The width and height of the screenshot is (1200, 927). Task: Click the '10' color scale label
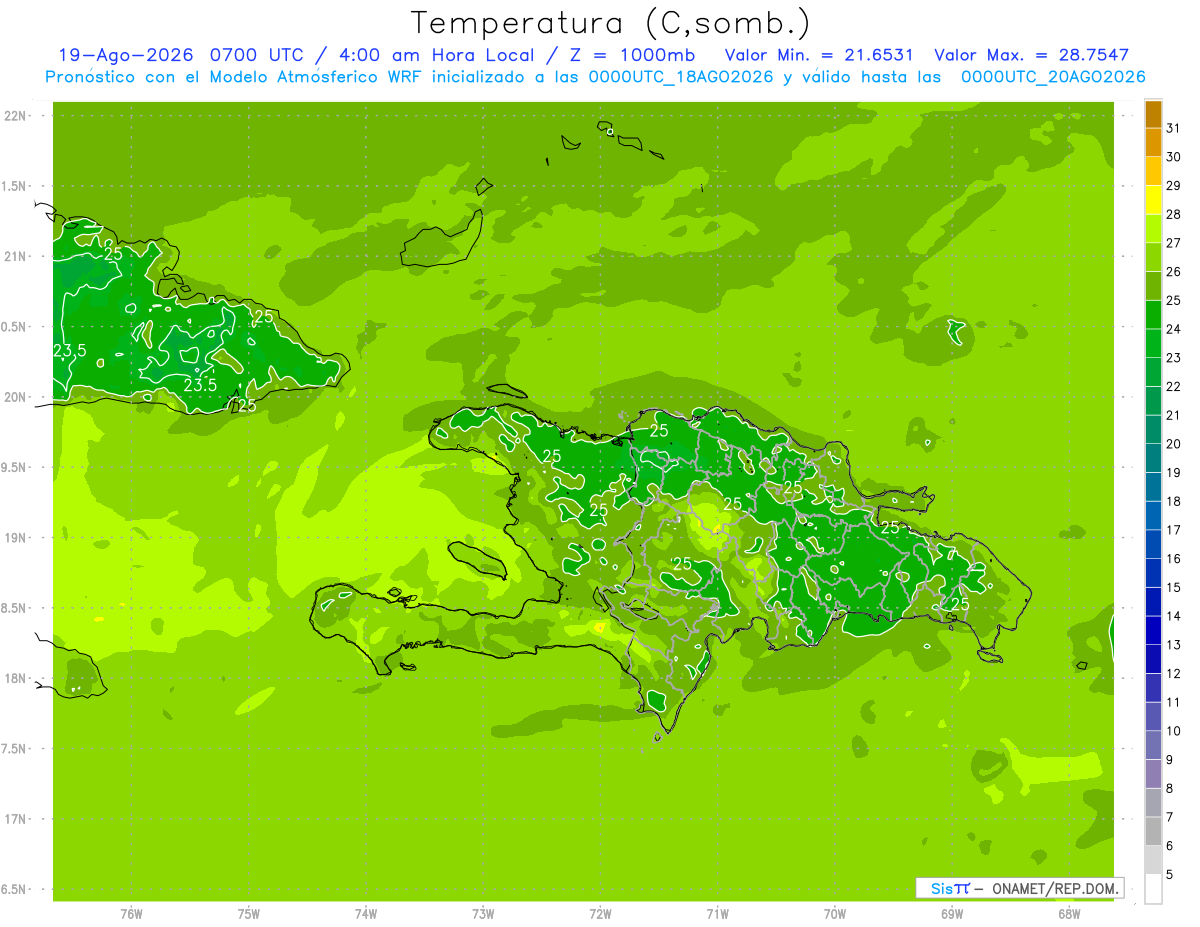point(1174,731)
